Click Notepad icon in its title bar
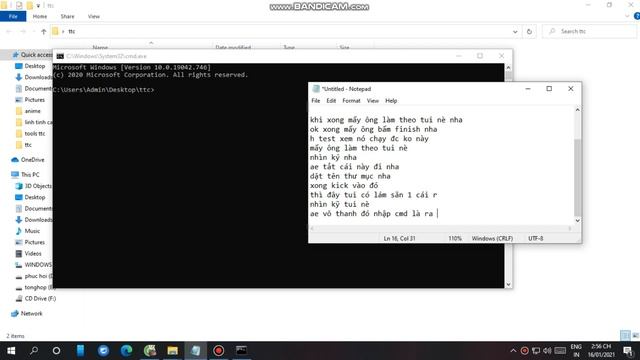The image size is (640, 360). pyautogui.click(x=316, y=89)
